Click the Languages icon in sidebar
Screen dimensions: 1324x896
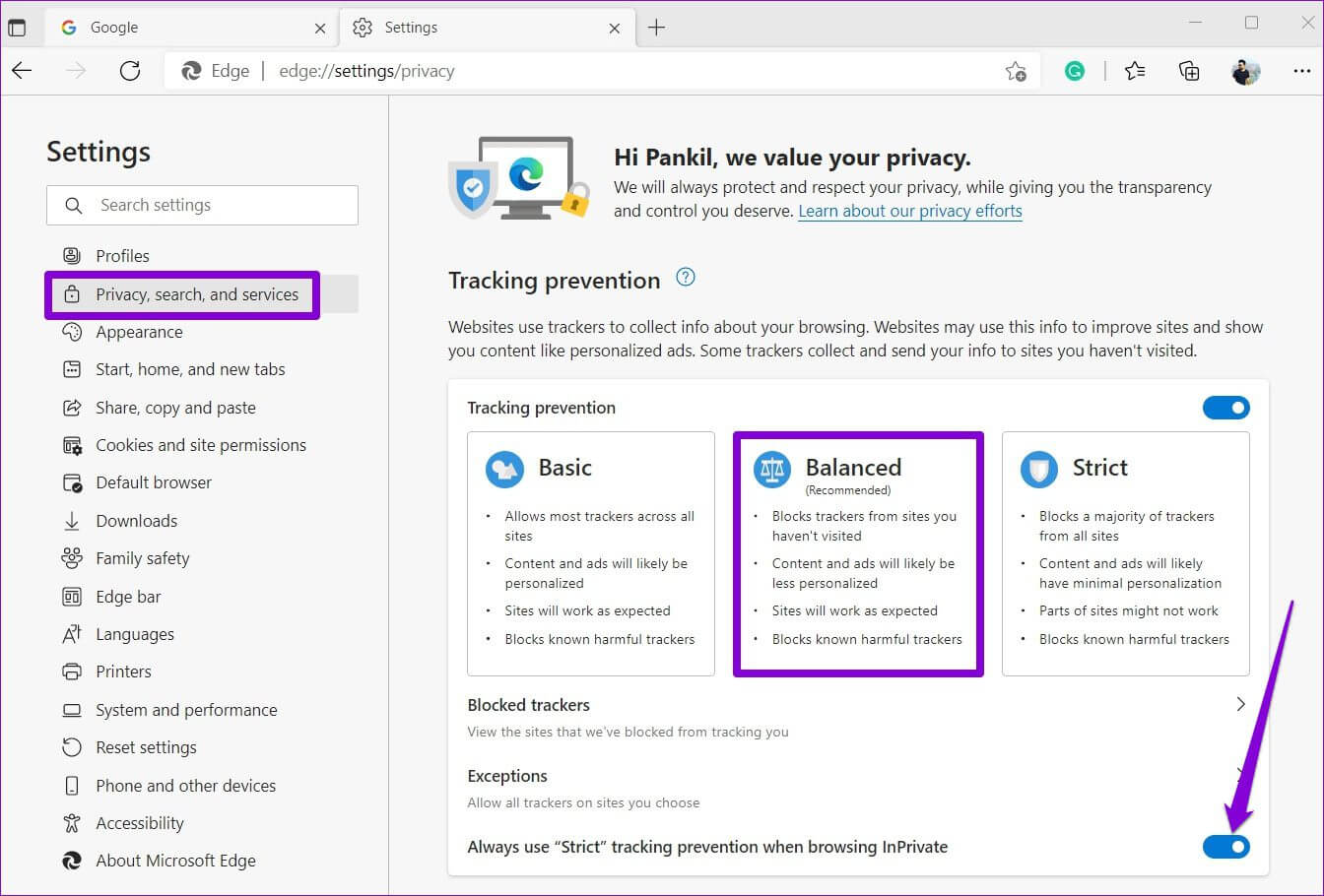click(x=72, y=634)
